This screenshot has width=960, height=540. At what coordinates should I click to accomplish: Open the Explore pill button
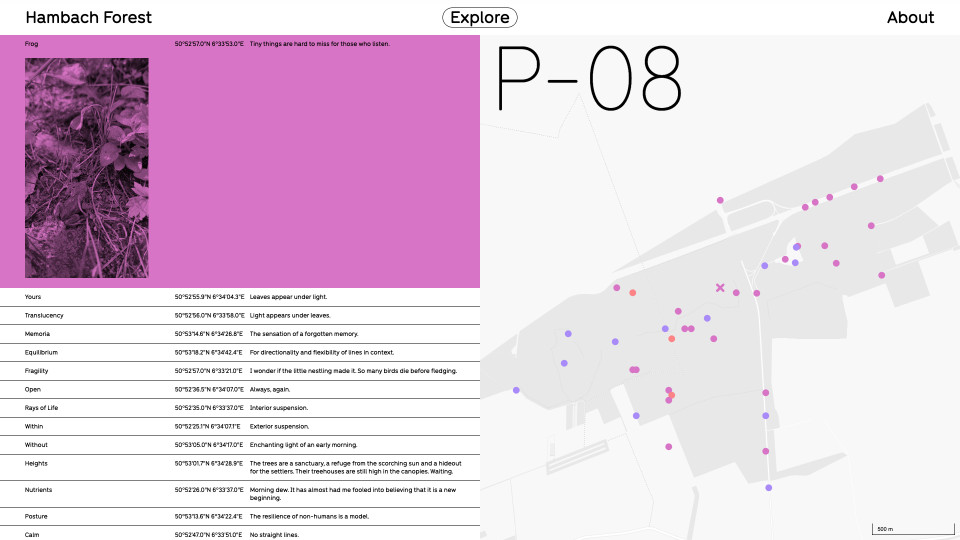pyautogui.click(x=480, y=18)
